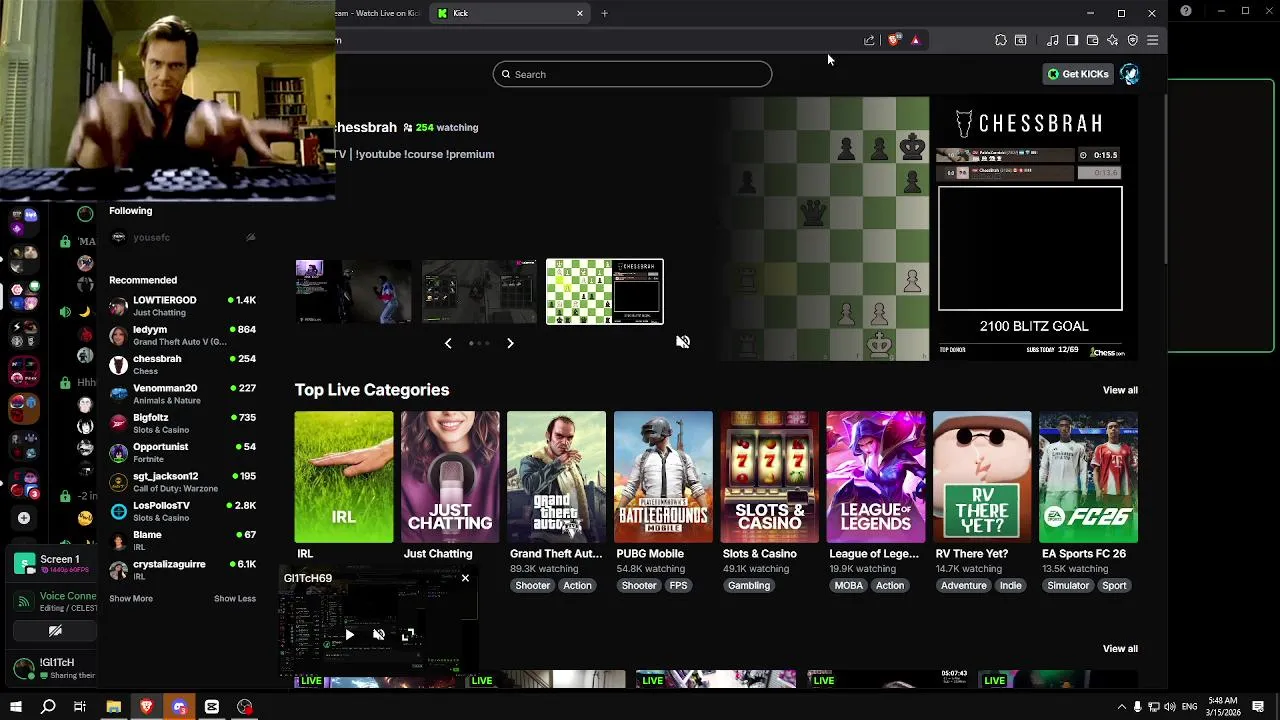Open the browser extensions puzzle icon
This screenshot has width=1280, height=720.
(1001, 40)
